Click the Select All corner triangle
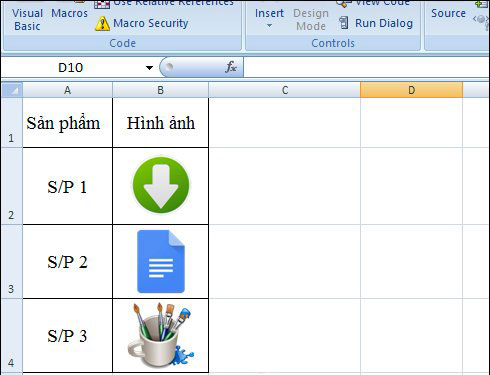This screenshot has width=490, height=375. click(12, 90)
